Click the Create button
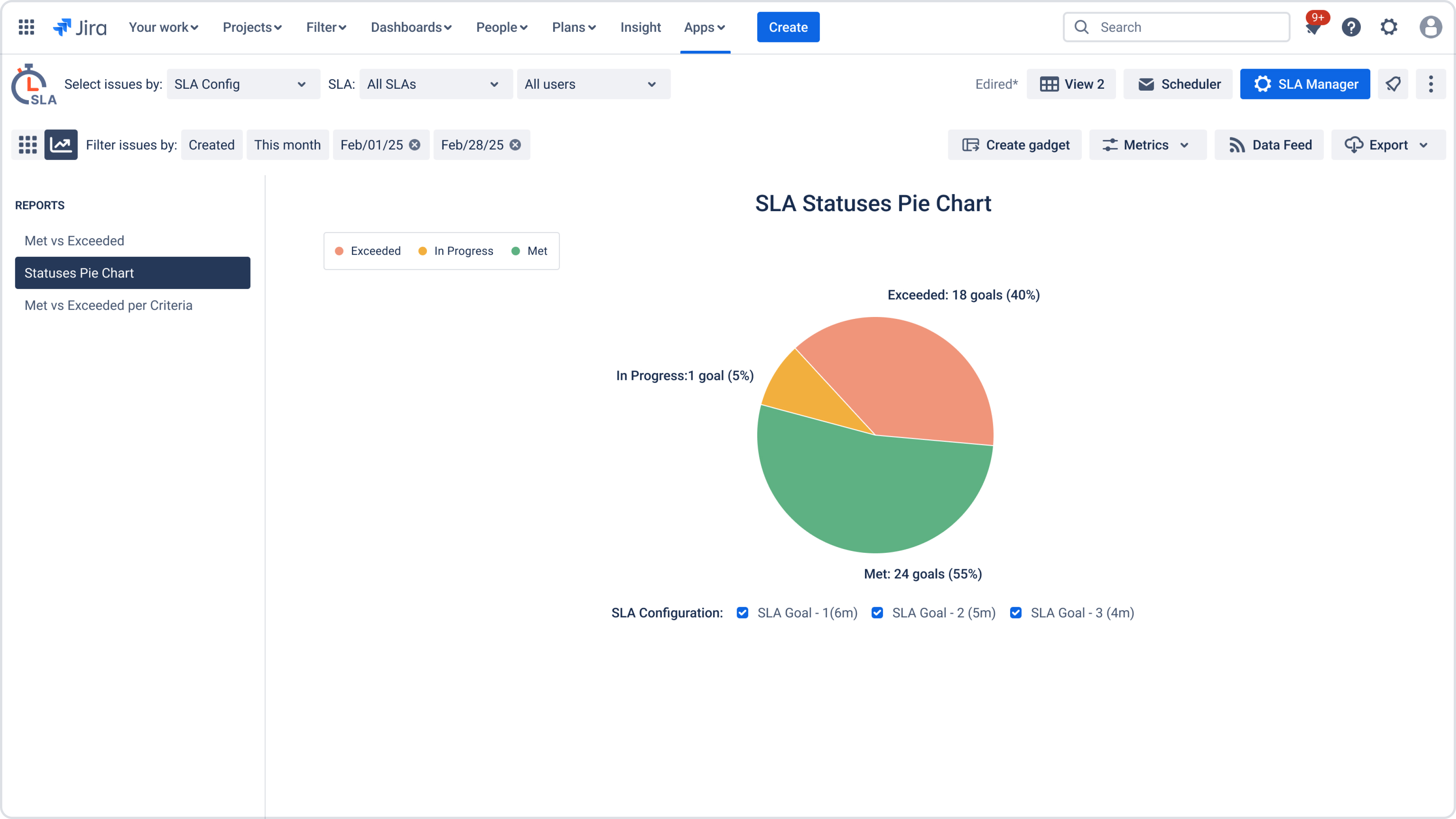Screen dimensions: 1456x819 788,27
